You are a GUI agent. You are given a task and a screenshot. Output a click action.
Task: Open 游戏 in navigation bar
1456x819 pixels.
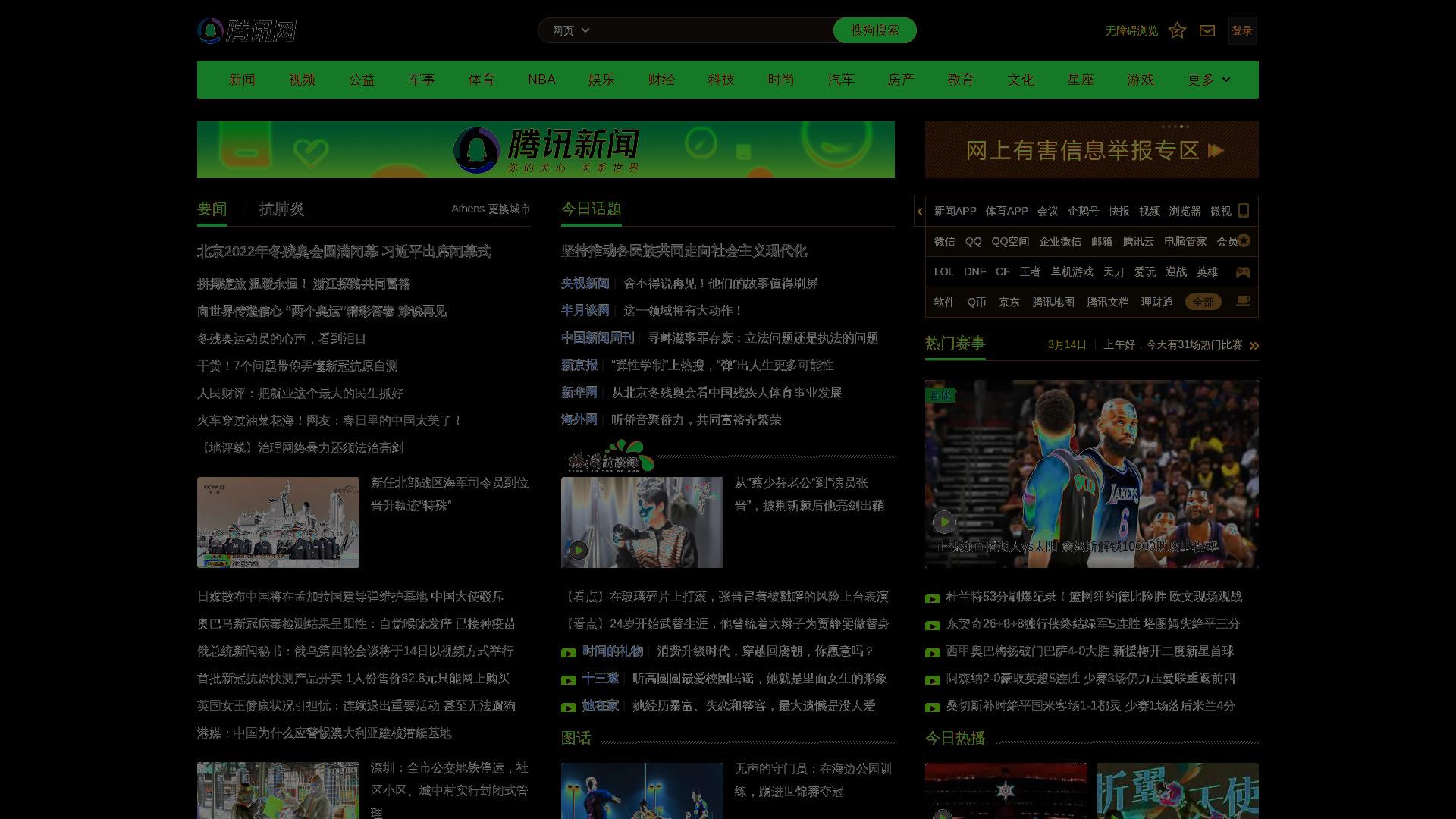click(x=1141, y=80)
